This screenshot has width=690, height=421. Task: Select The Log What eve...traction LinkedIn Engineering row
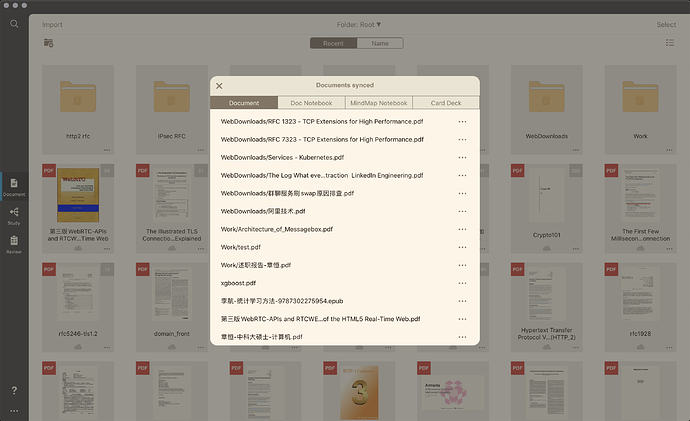coord(345,176)
